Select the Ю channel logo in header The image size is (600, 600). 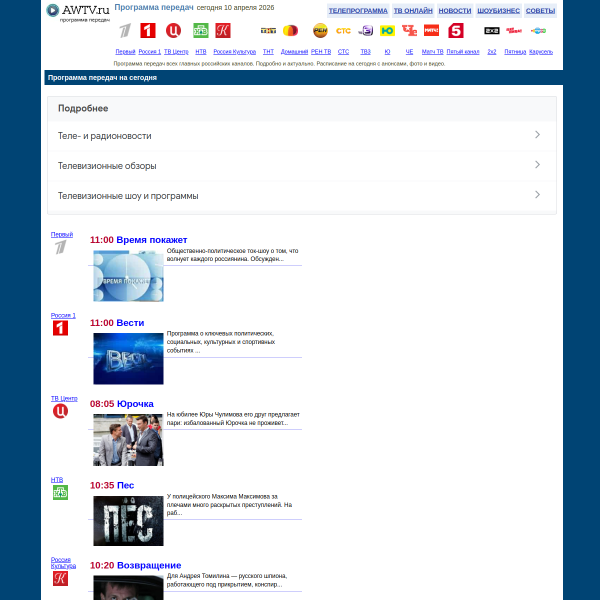[387, 31]
